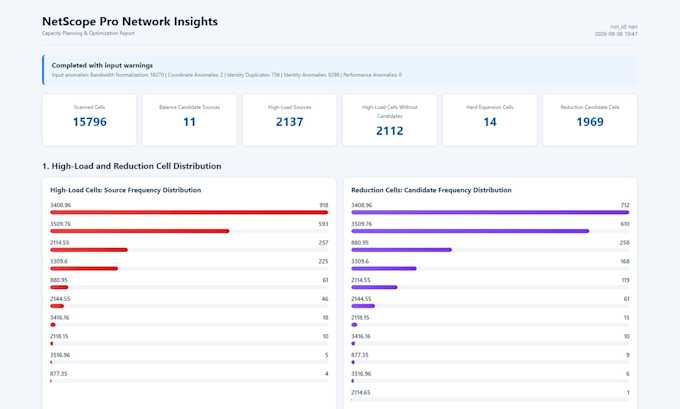Click the NetScope Pro Network Insights title
Image resolution: width=680 pixels, height=409 pixels.
130,21
